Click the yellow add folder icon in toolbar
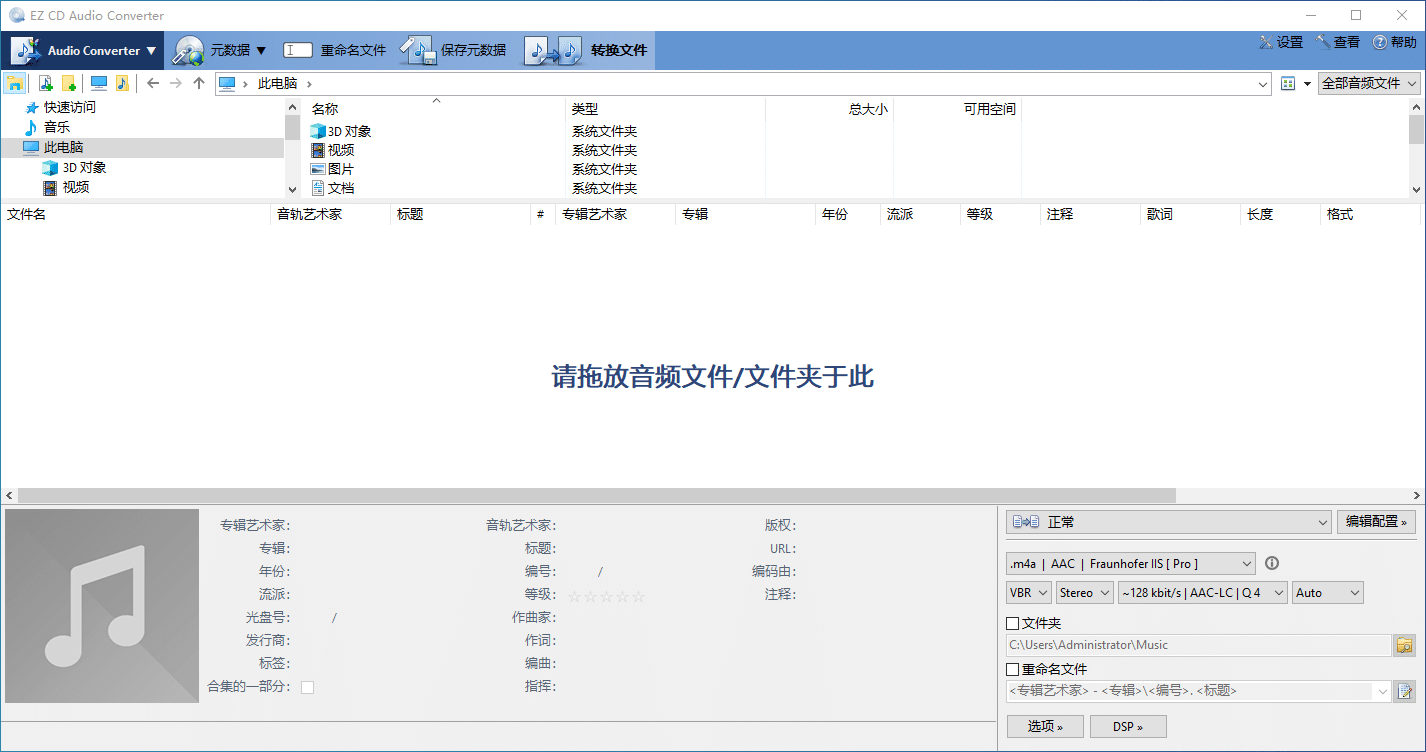This screenshot has height=752, width=1426. click(x=68, y=84)
